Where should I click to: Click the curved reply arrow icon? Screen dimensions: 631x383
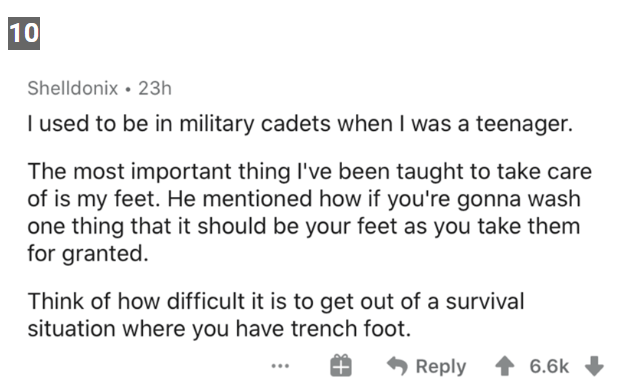(397, 366)
